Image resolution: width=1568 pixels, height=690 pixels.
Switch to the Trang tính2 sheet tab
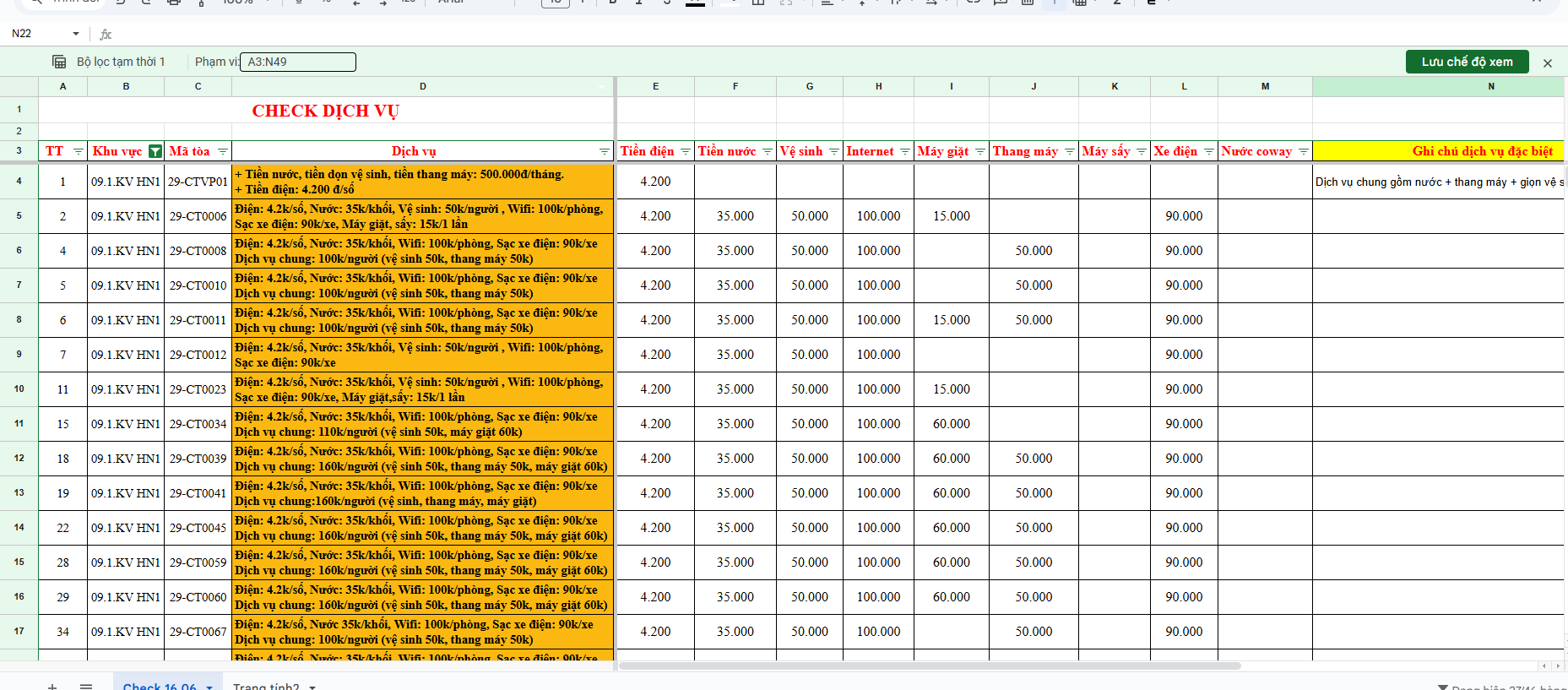click(x=265, y=686)
